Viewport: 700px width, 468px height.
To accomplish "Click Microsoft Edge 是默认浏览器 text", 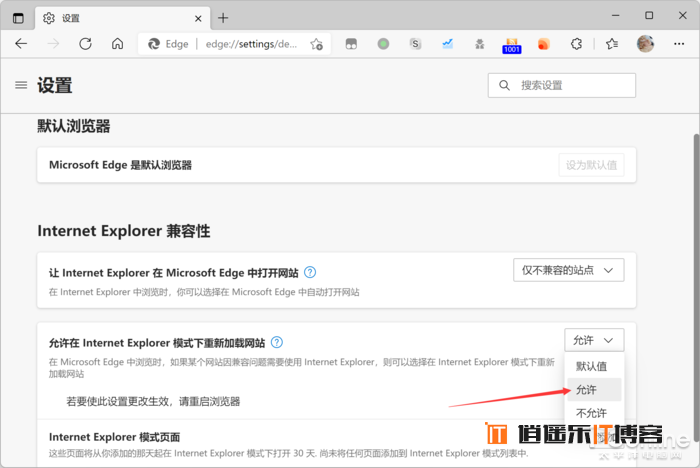I will (x=120, y=165).
